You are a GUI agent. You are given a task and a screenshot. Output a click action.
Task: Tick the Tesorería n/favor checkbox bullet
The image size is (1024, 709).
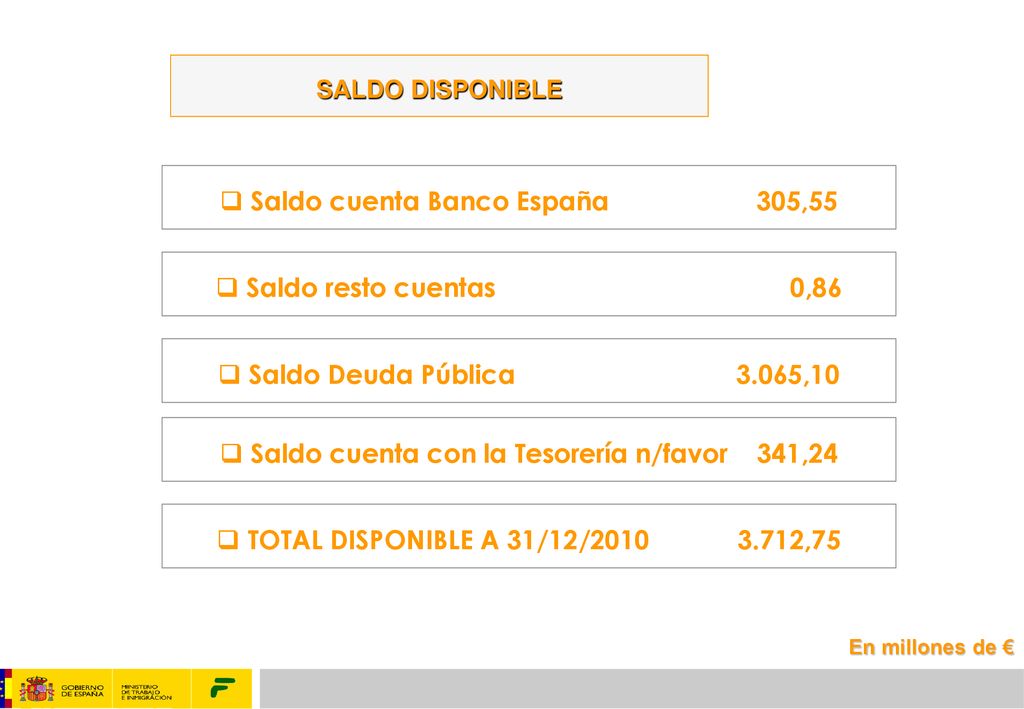click(231, 452)
